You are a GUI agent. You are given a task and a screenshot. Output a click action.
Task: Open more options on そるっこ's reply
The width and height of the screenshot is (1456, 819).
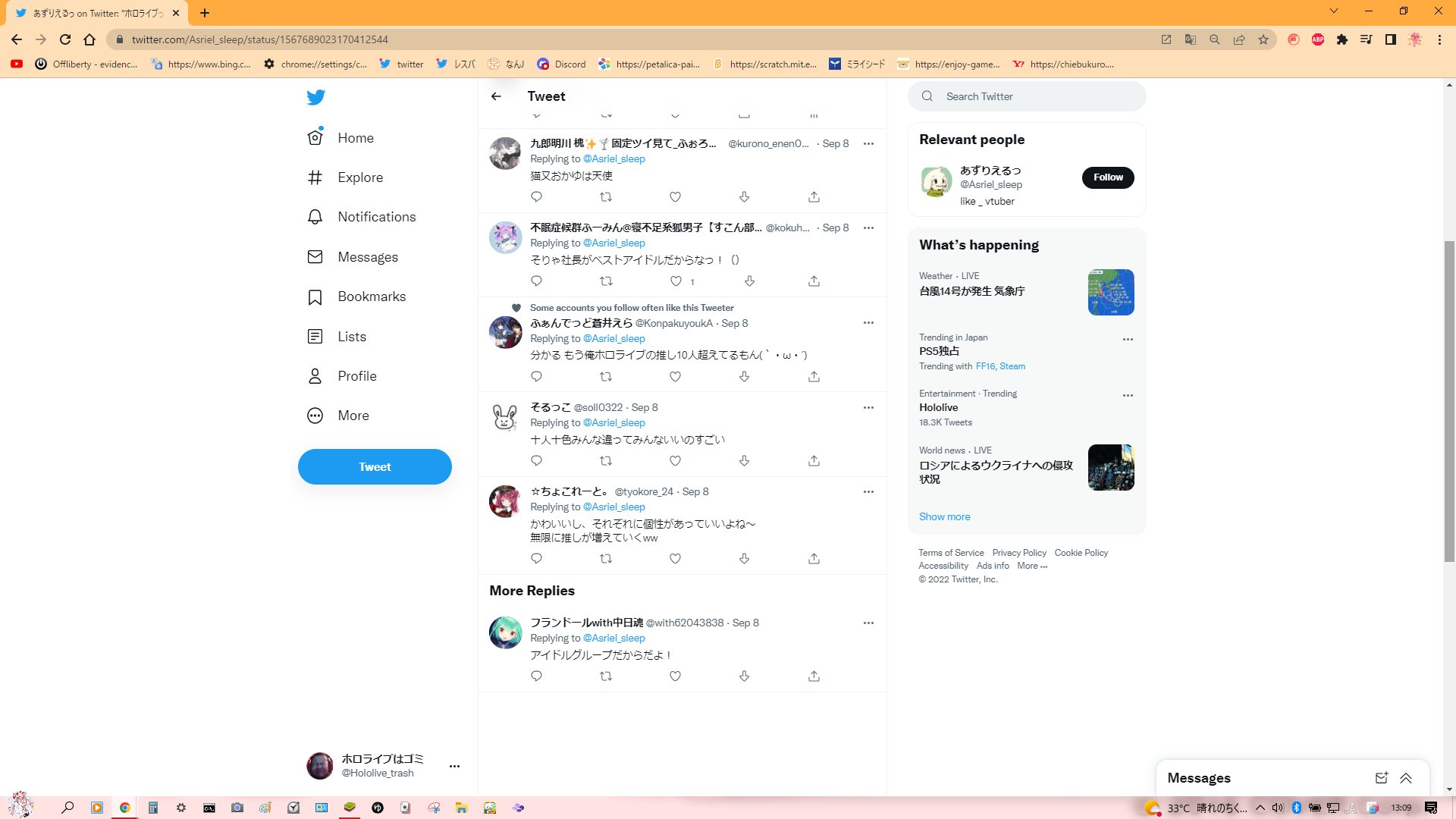pos(868,408)
